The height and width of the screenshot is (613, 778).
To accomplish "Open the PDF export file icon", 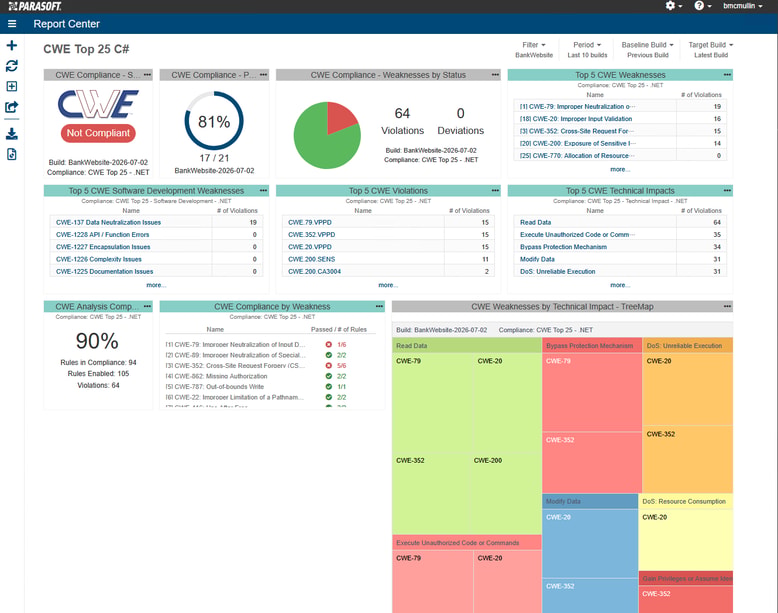I will pyautogui.click(x=11, y=154).
